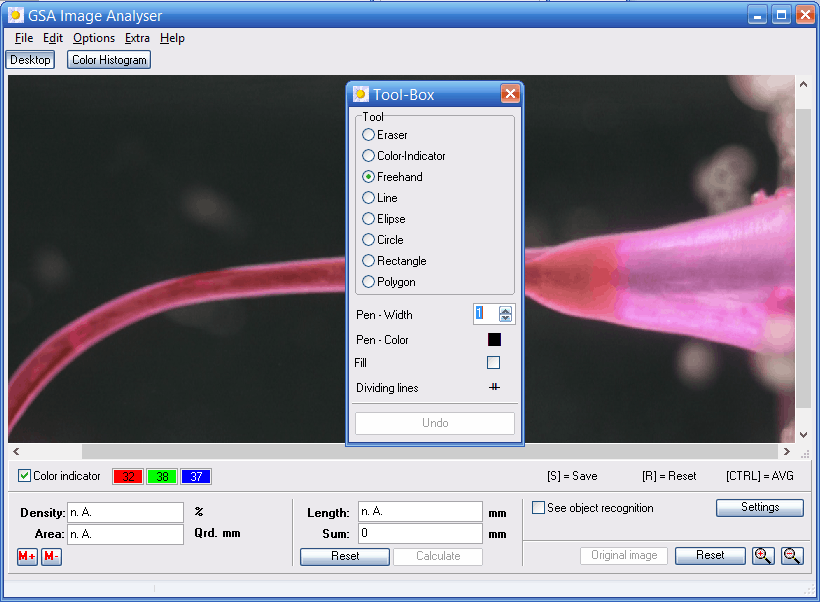This screenshot has height=602, width=820.
Task: Click the Settings button
Action: [760, 507]
